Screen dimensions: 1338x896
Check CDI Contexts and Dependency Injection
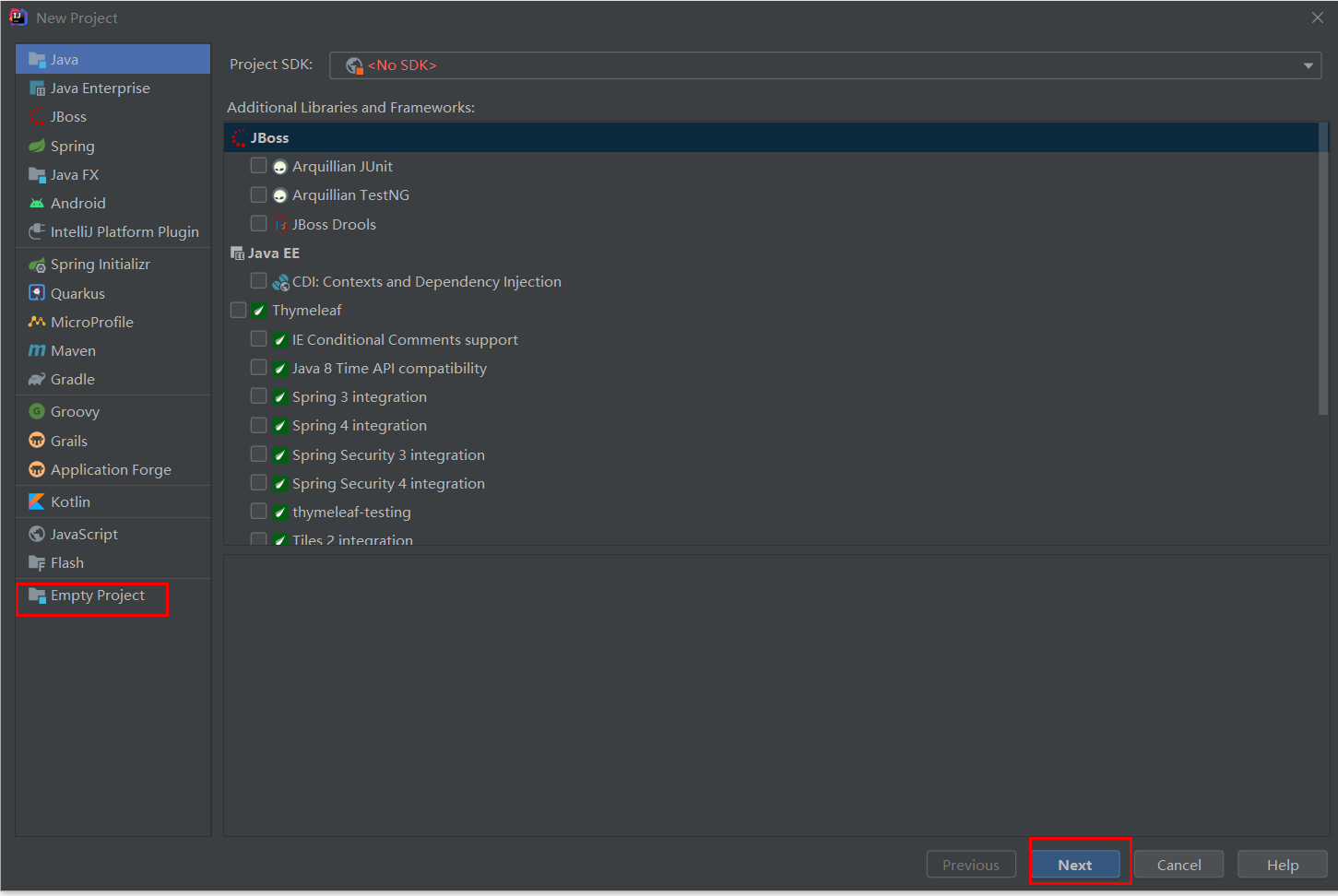pos(258,281)
